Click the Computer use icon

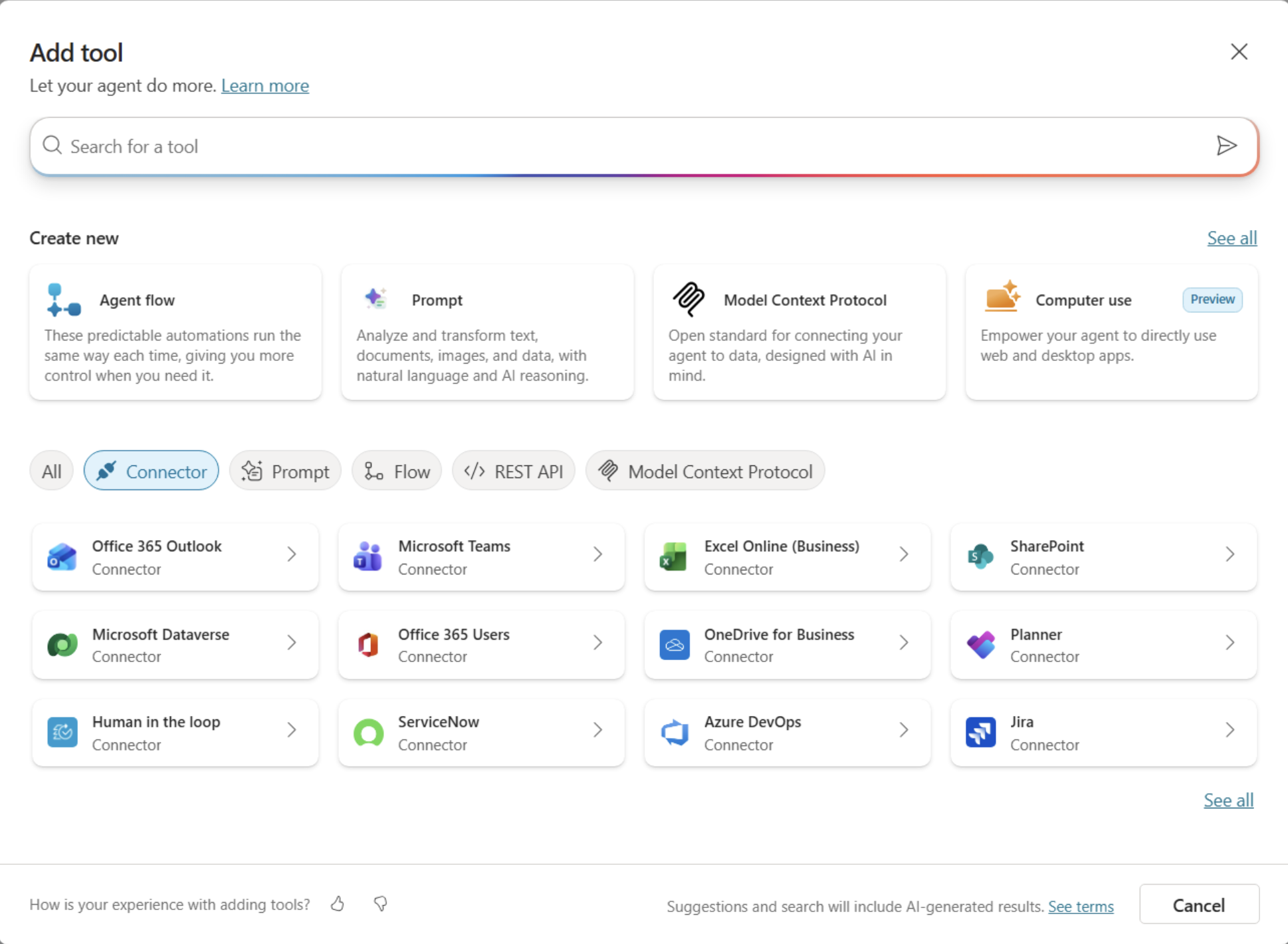(1002, 297)
